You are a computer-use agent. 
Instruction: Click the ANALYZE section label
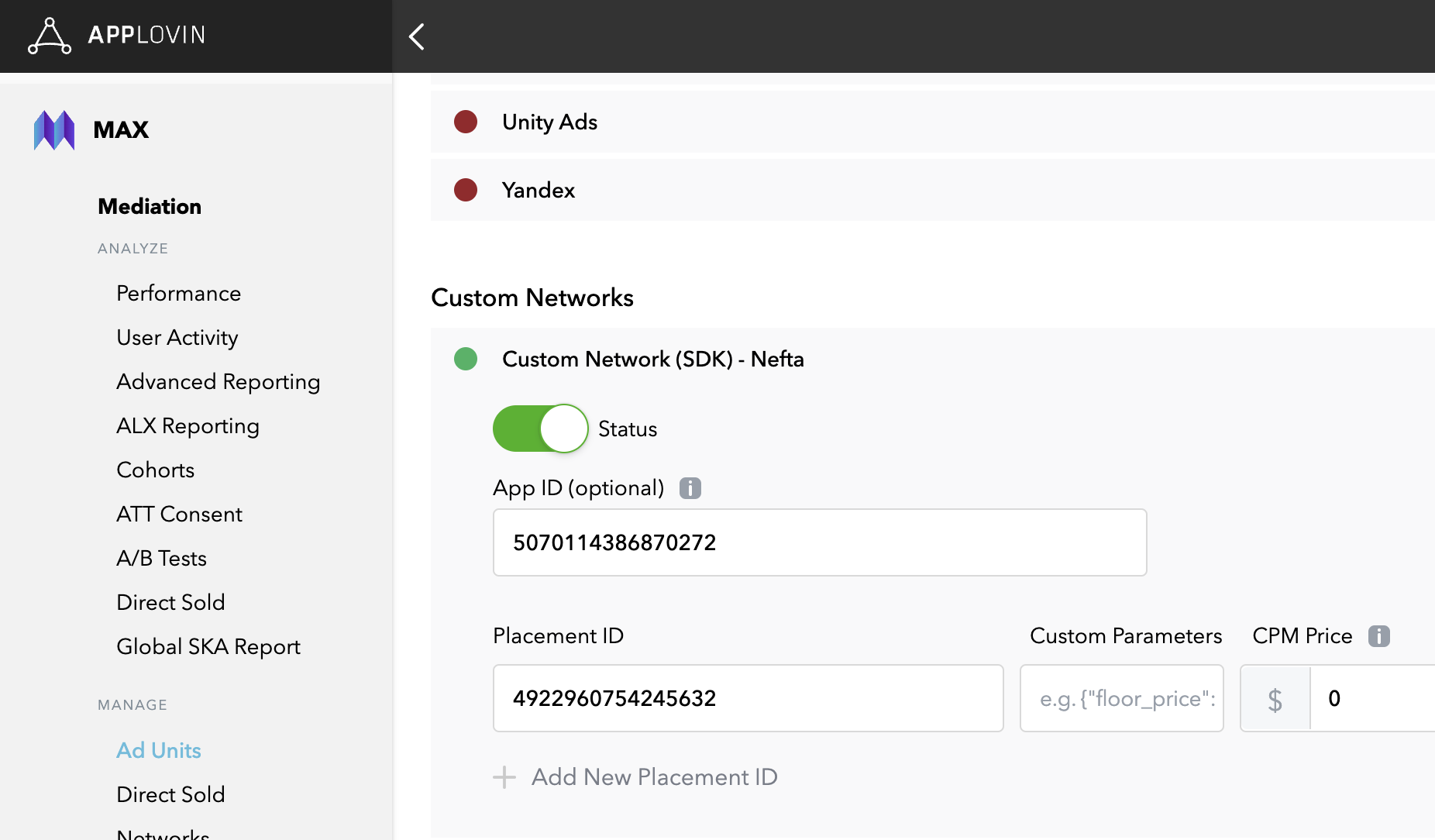click(132, 248)
